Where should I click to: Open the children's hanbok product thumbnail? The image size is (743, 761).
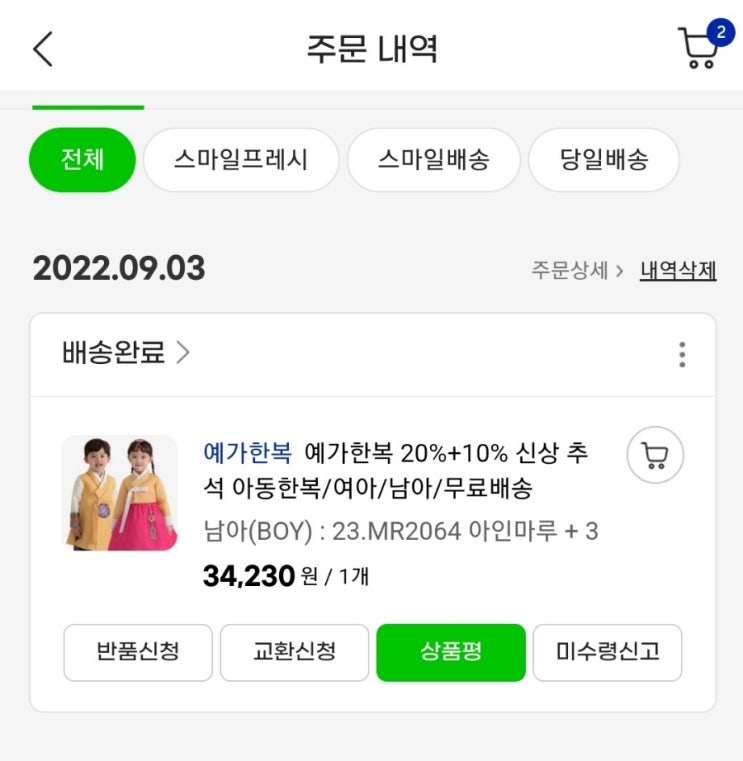[x=120, y=493]
